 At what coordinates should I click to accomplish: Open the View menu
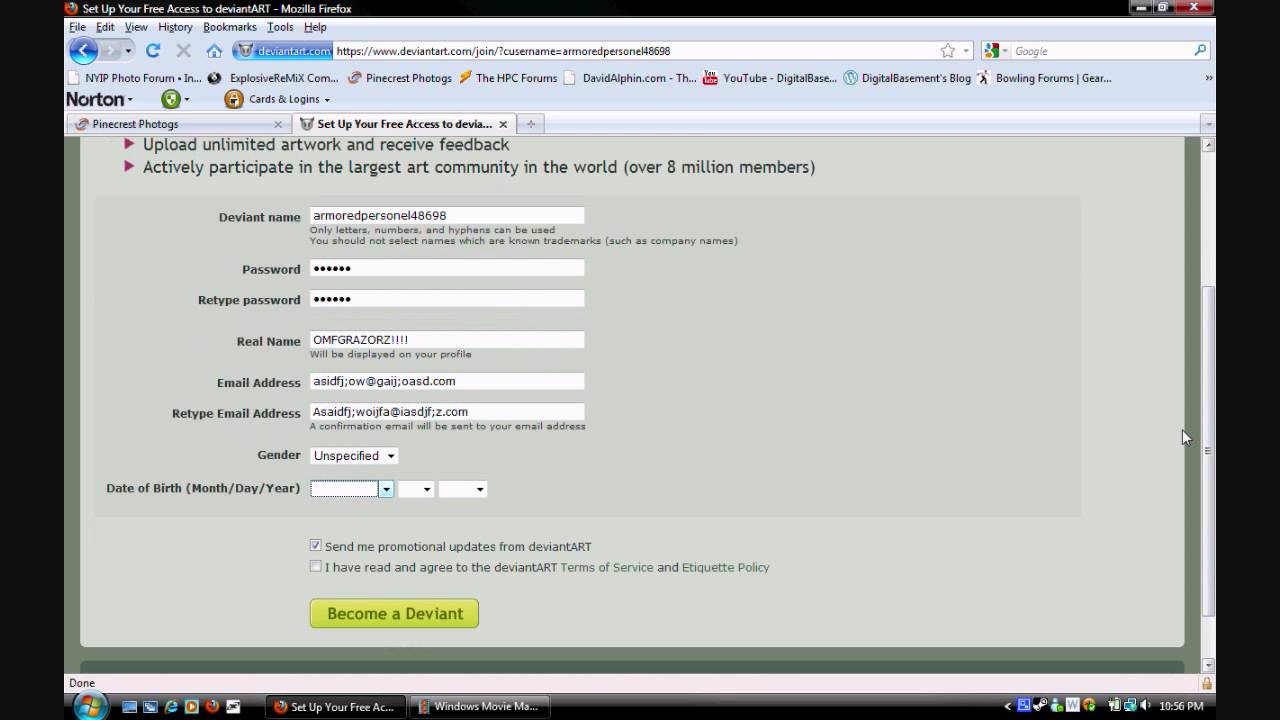click(x=136, y=27)
